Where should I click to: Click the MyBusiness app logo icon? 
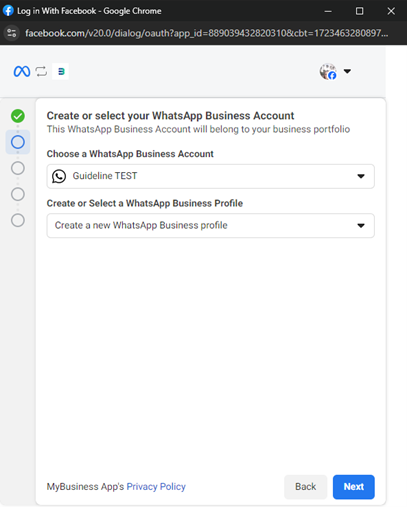pyautogui.click(x=61, y=71)
